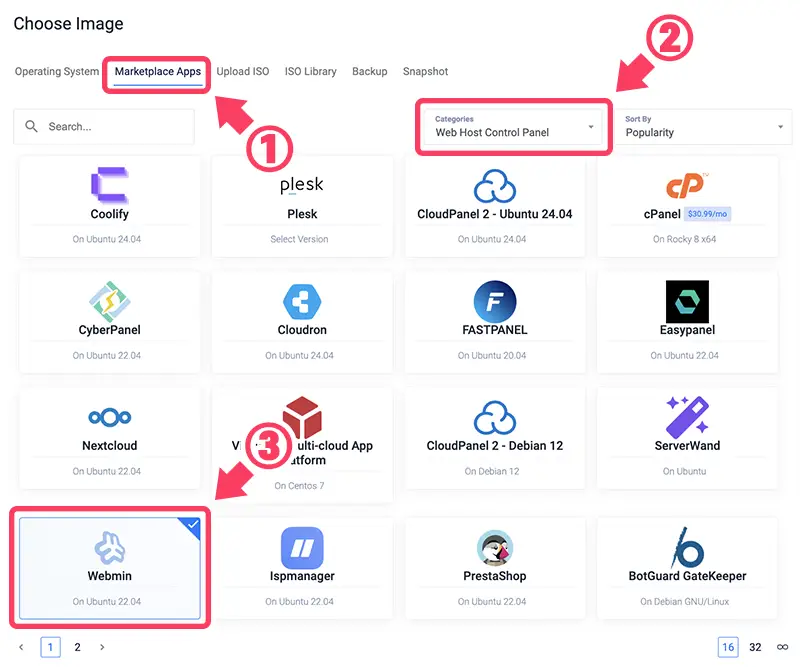
Task: Choose the CloudPanel 2 Ubuntu 24.04 cloud icon
Action: tap(494, 186)
